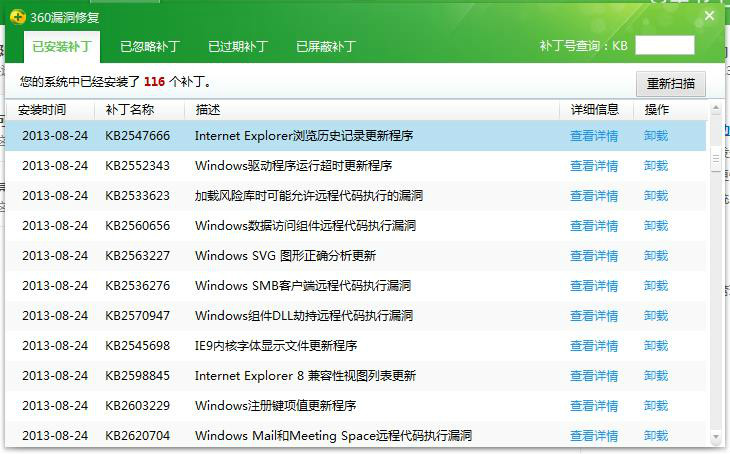View details for KB2603229

[x=594, y=406]
